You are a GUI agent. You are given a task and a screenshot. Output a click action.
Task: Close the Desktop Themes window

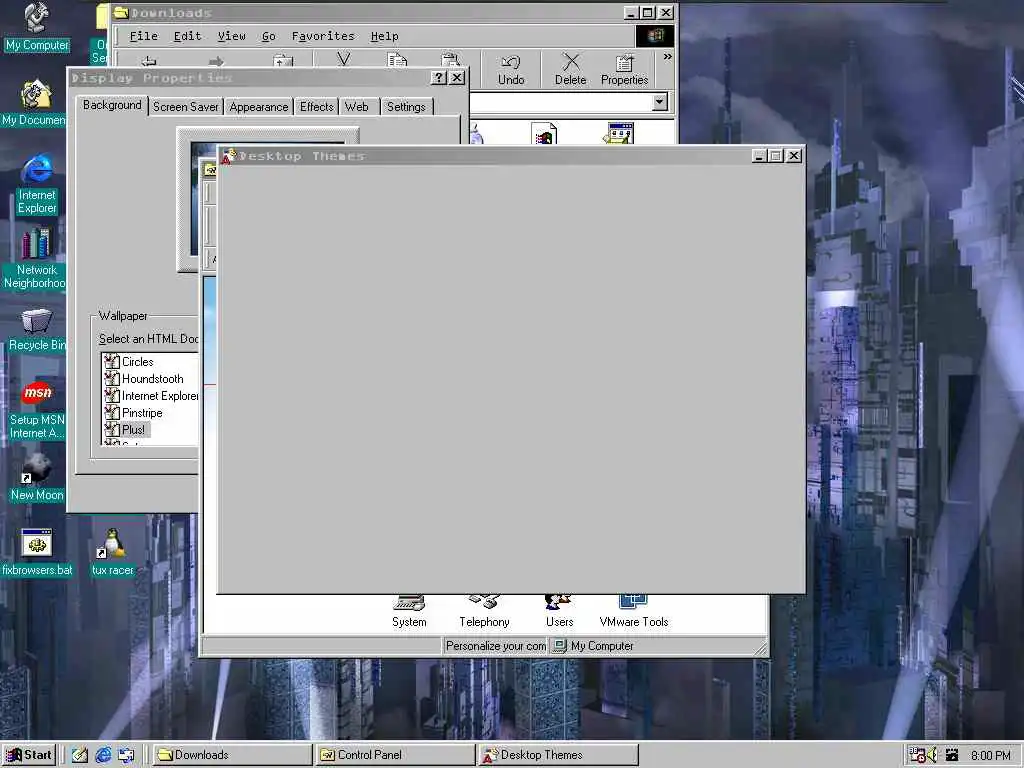[793, 155]
